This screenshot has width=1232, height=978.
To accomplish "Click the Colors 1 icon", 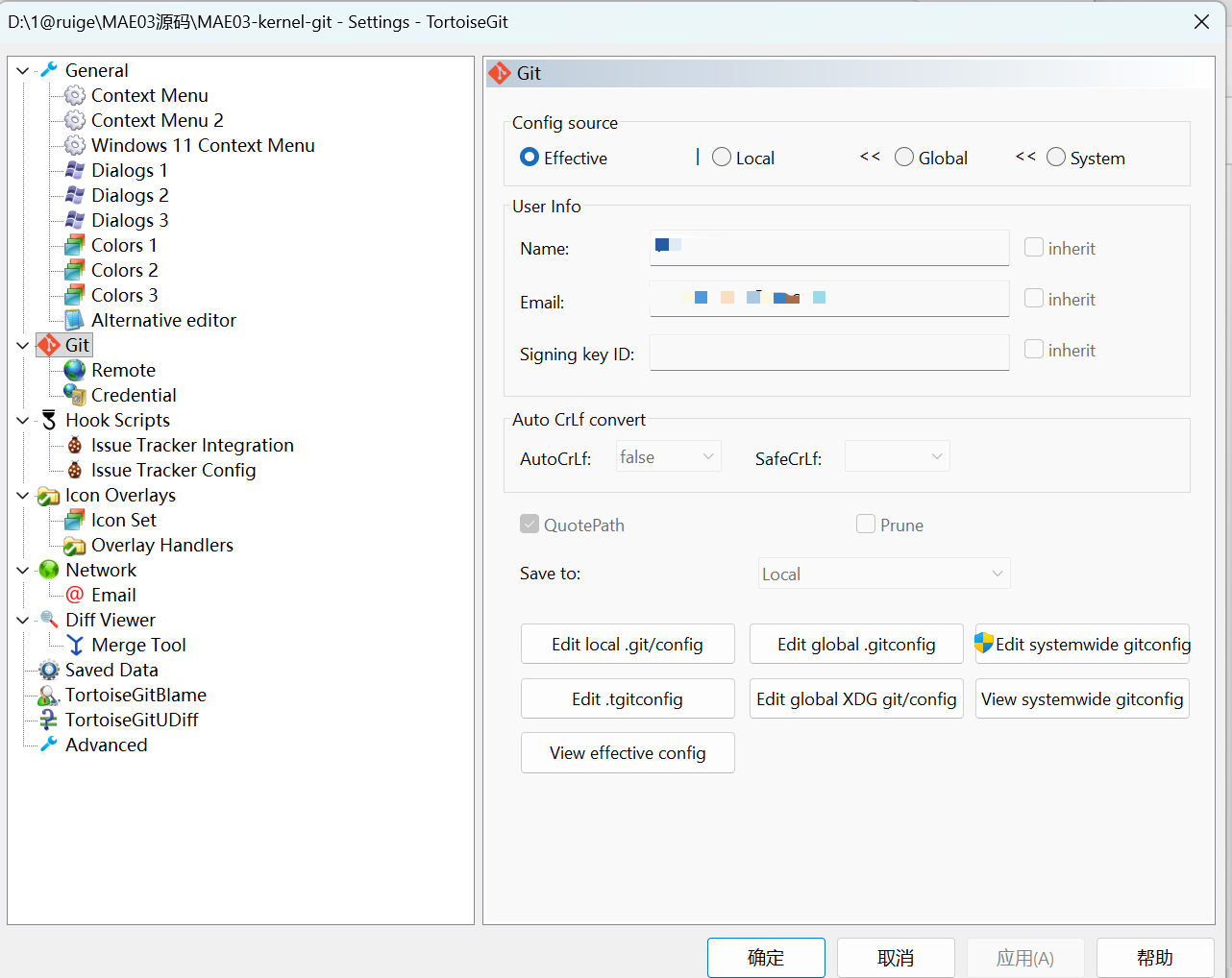I will 75,245.
